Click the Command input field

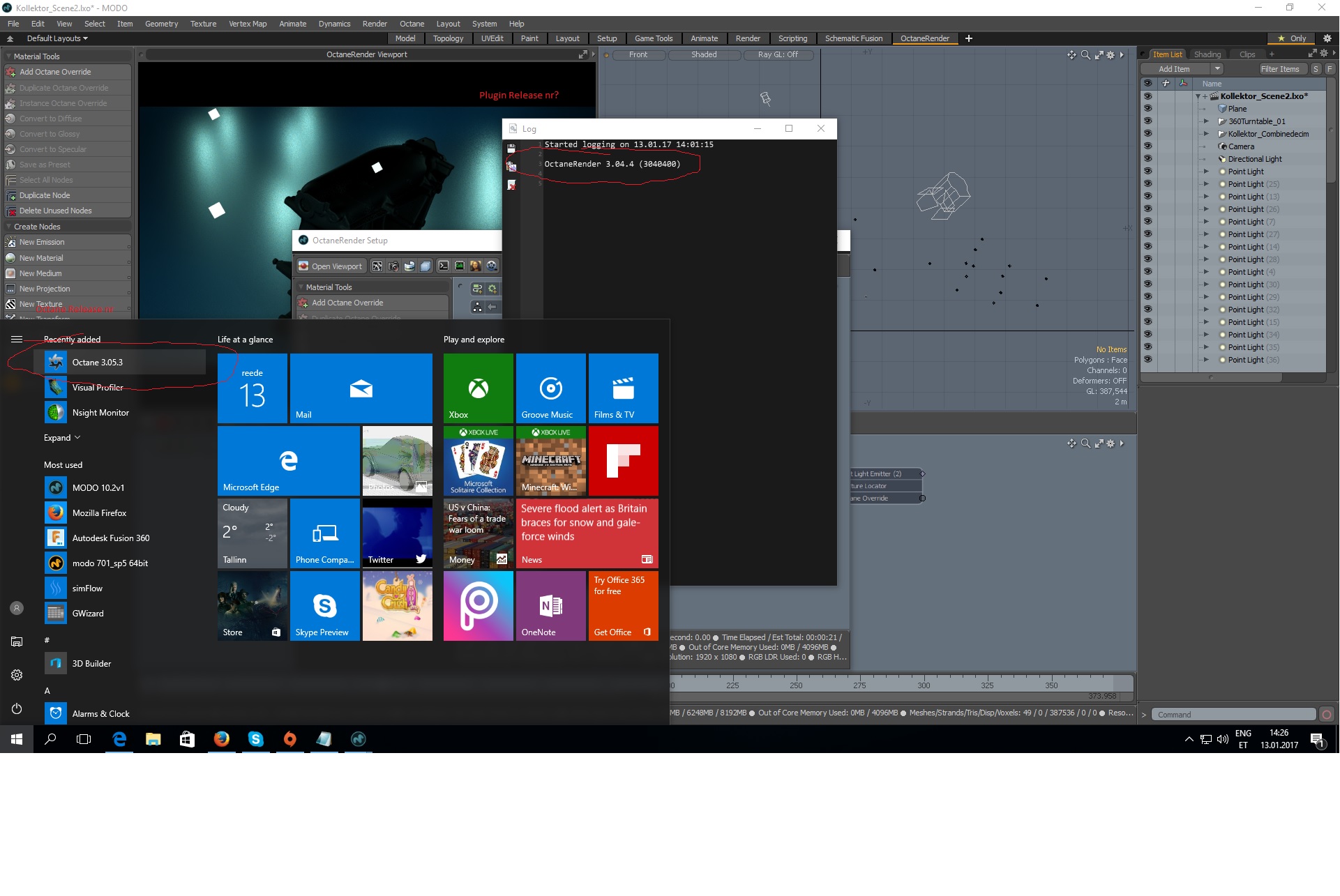point(1233,715)
